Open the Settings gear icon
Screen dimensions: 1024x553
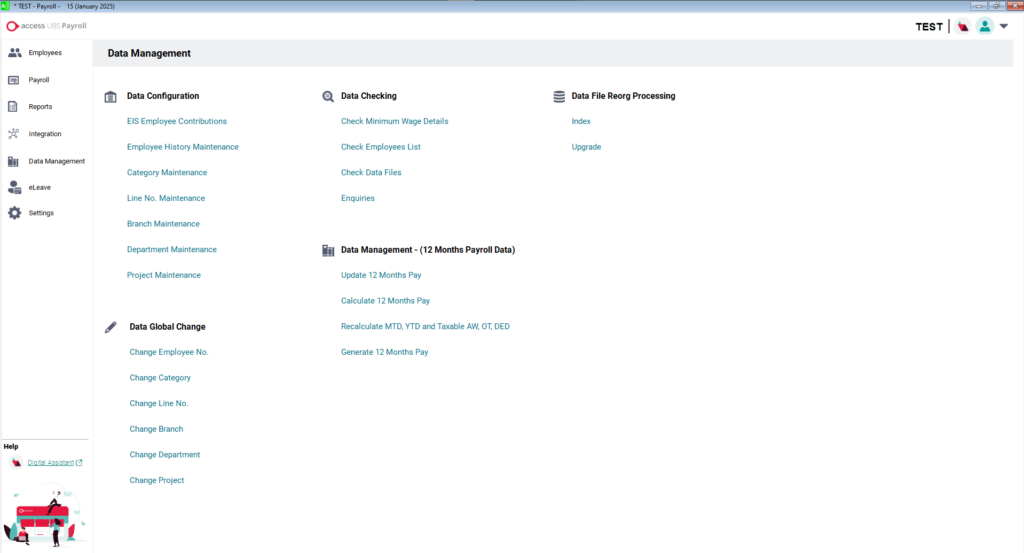[x=14, y=213]
